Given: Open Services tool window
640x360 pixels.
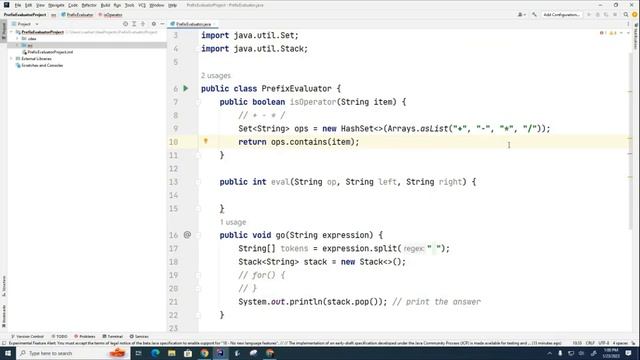Looking at the screenshot, I should [139, 337].
